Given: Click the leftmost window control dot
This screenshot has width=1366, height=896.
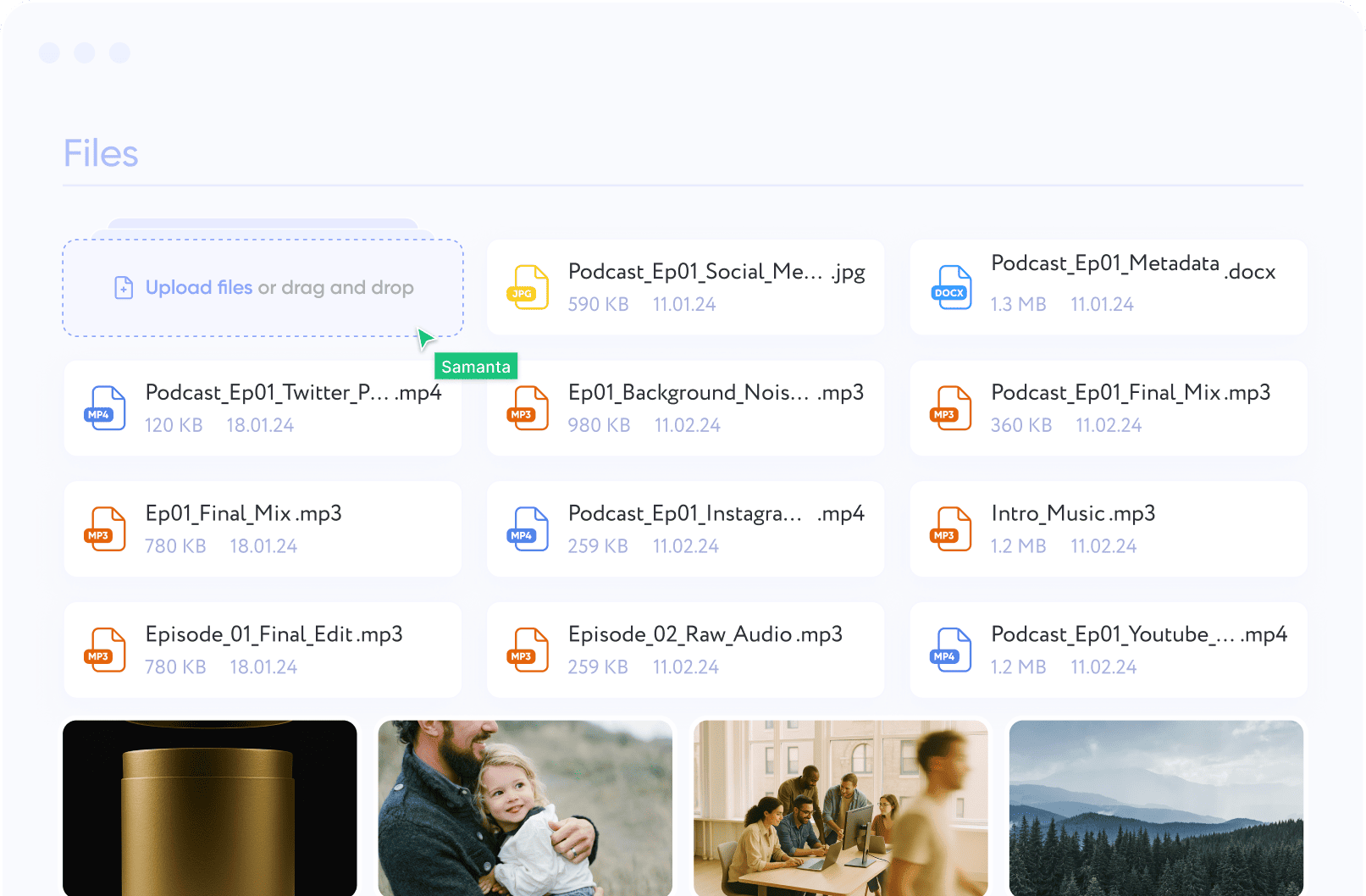Looking at the screenshot, I should click(49, 53).
